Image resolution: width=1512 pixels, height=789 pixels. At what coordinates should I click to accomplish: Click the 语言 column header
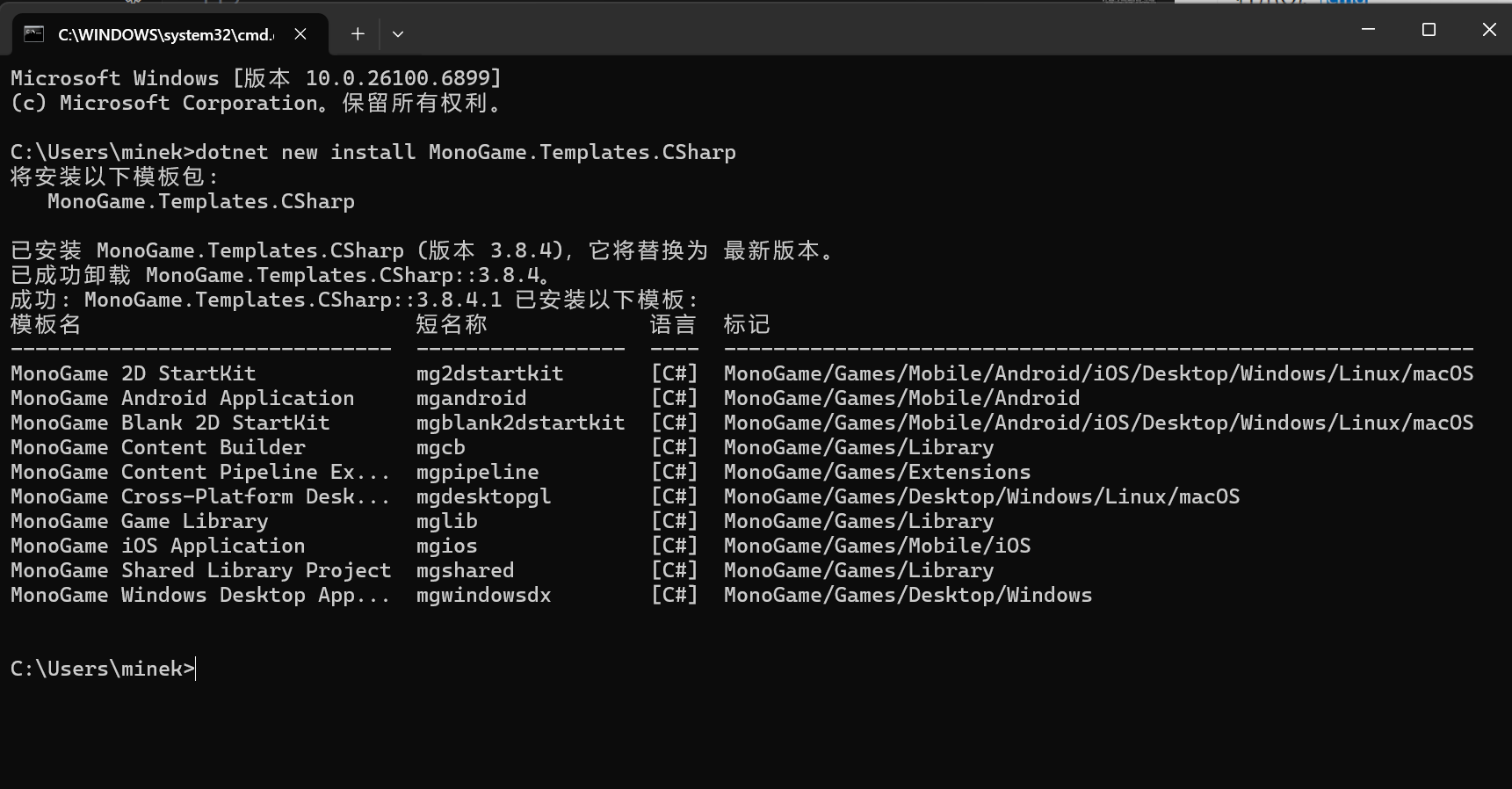pos(673,324)
